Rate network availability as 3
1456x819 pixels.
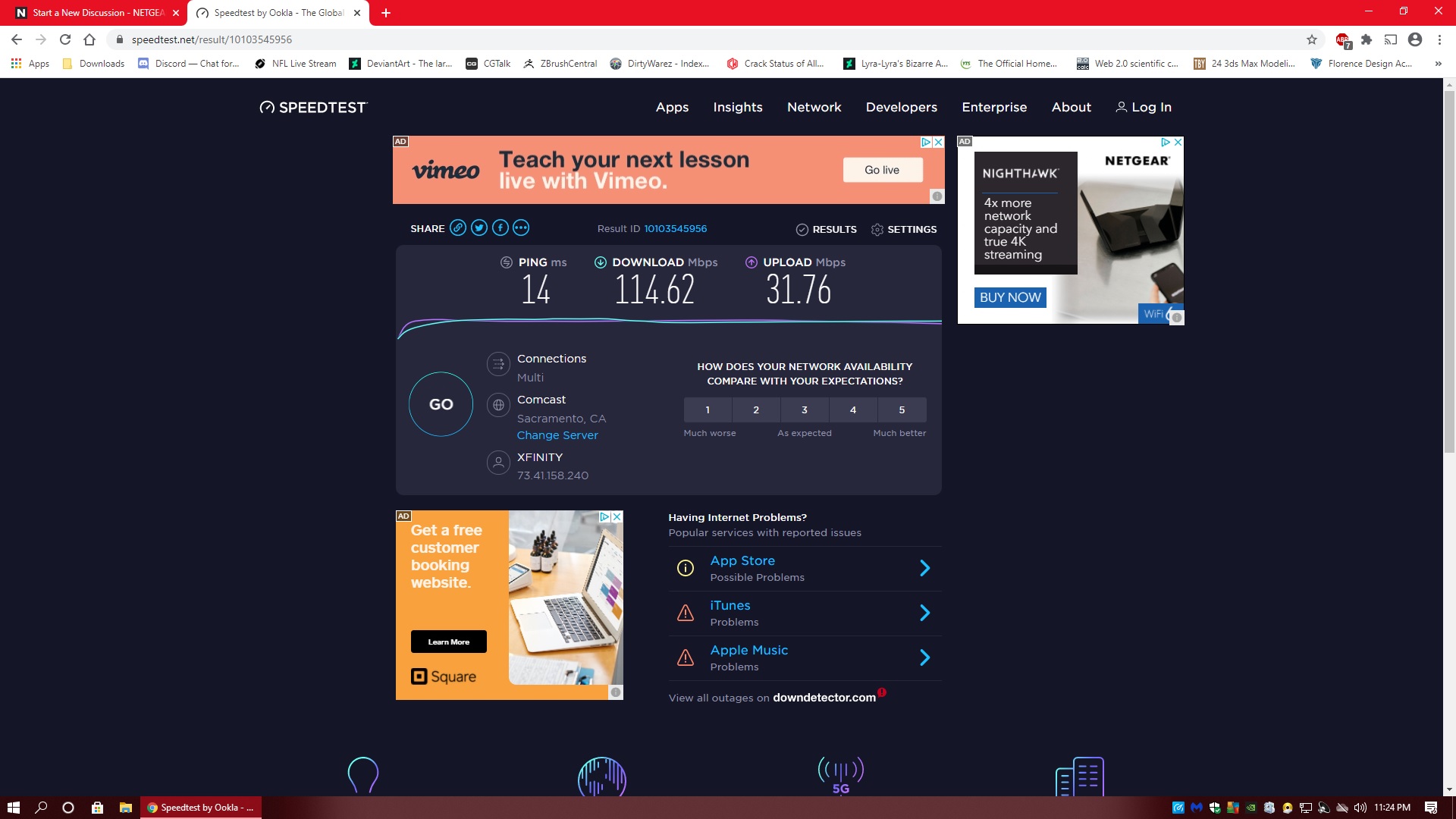pos(805,409)
